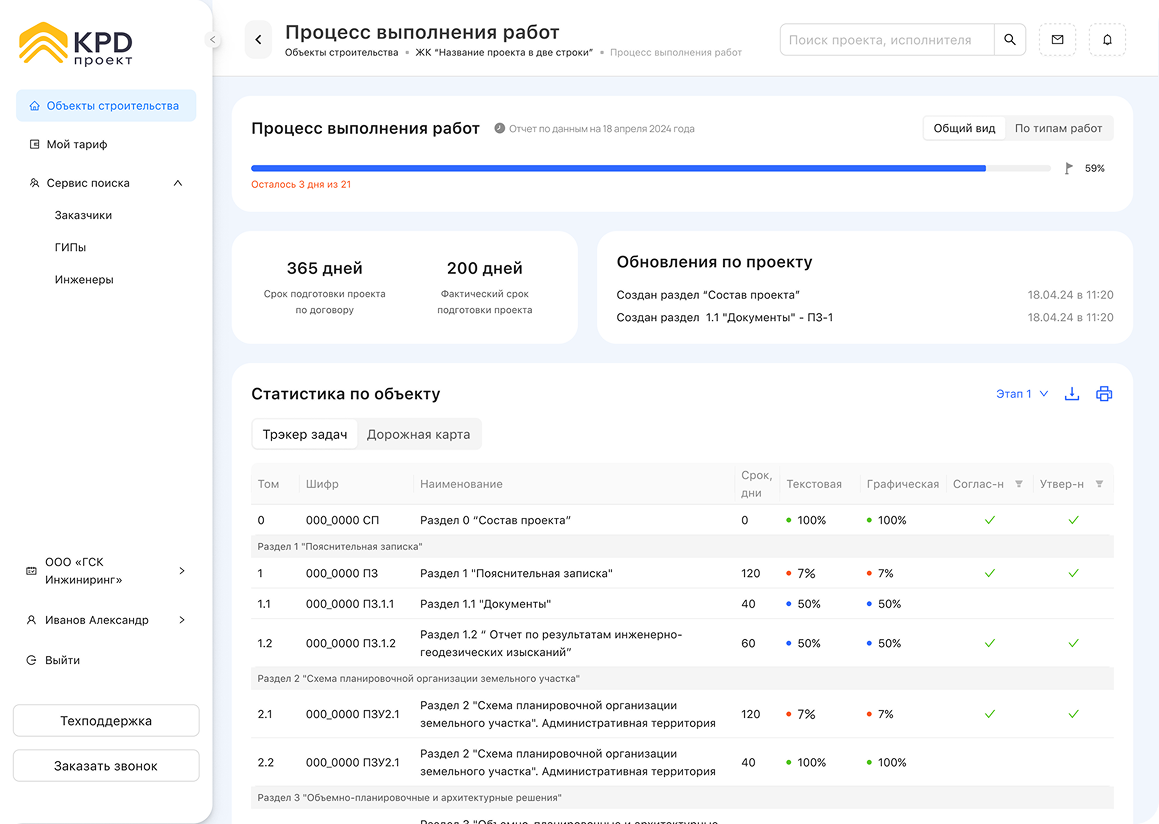Click Утвер-н checkmark for Раздел 0 row
Image resolution: width=1159 pixels, height=824 pixels.
[x=1073, y=520]
